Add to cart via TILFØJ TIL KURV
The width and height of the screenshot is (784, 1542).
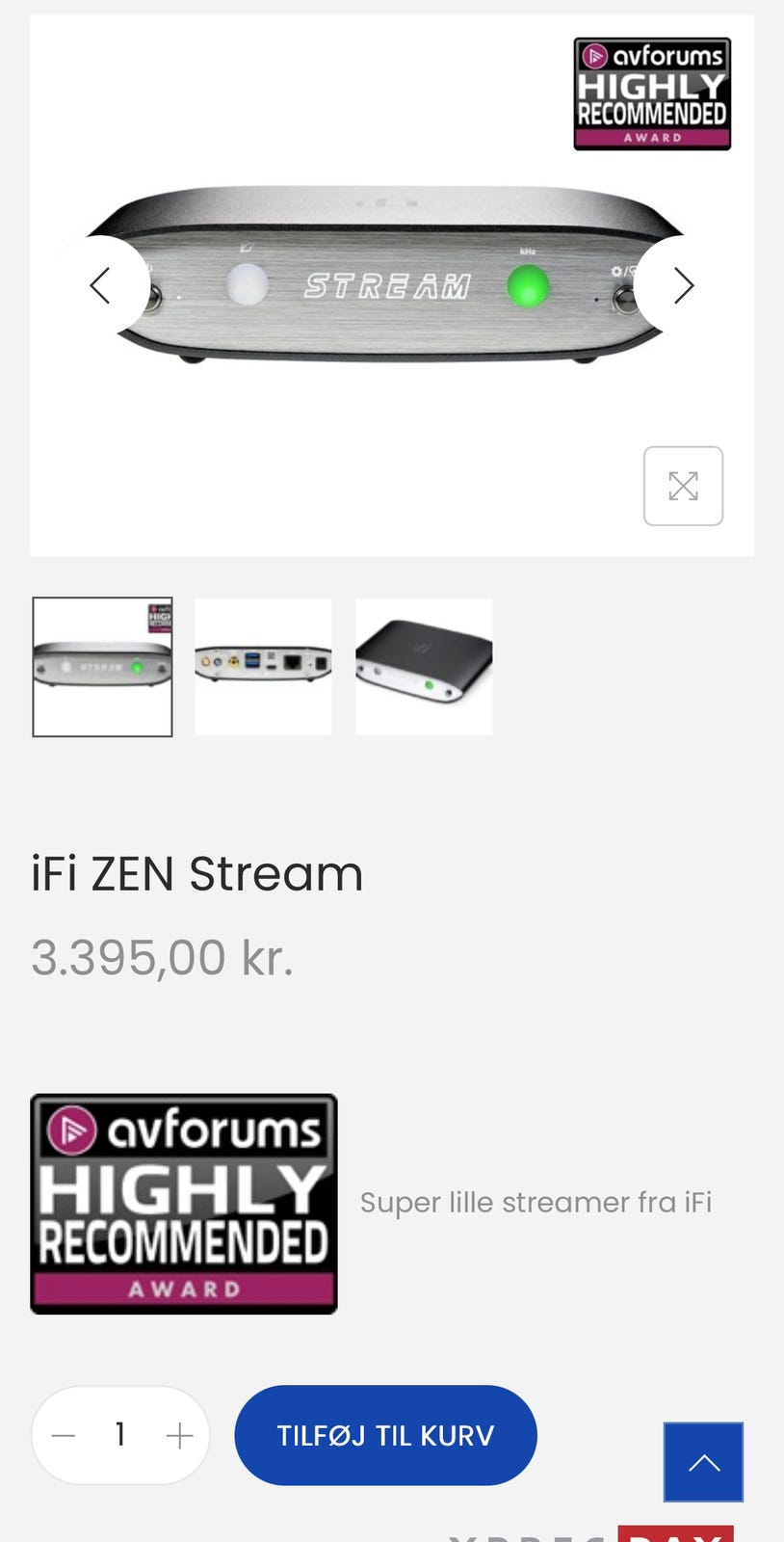385,1435
